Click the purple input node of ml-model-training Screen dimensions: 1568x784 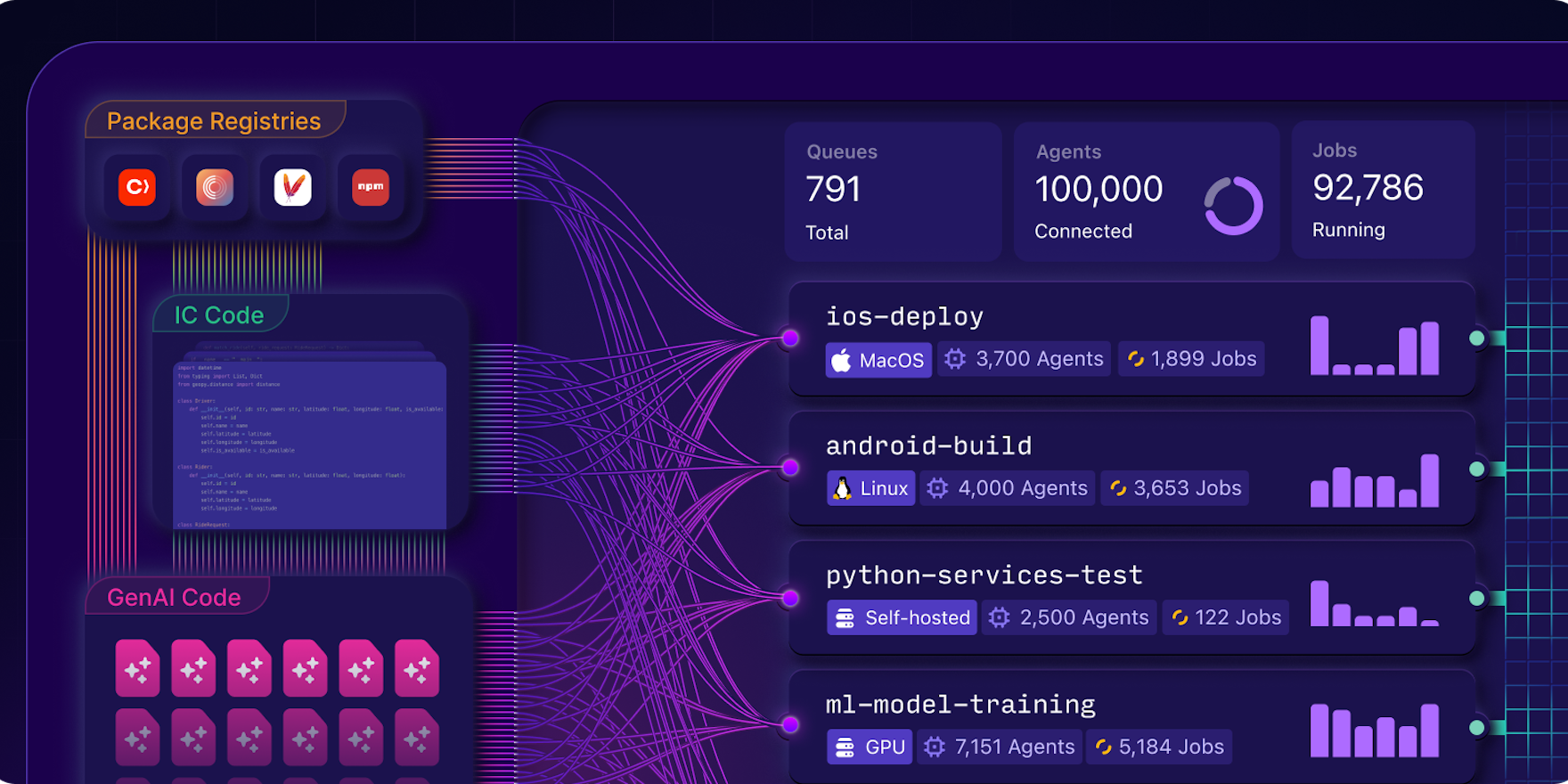[789, 724]
